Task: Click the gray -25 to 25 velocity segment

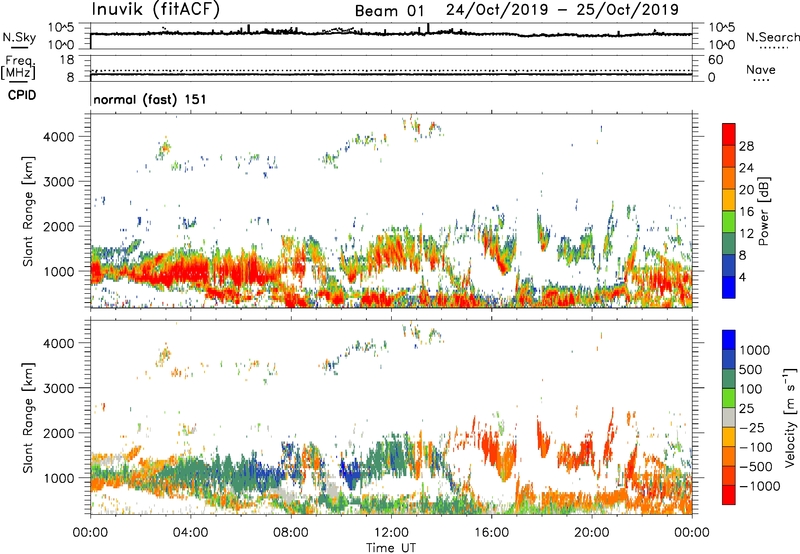Action: click(729, 418)
